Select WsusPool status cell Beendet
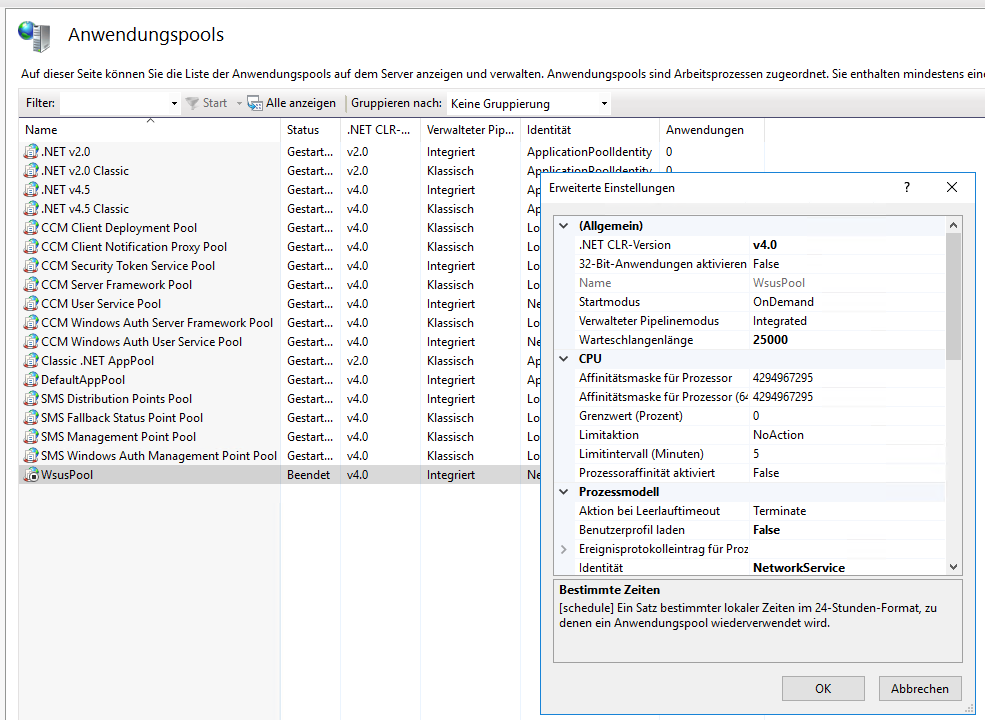 click(308, 475)
